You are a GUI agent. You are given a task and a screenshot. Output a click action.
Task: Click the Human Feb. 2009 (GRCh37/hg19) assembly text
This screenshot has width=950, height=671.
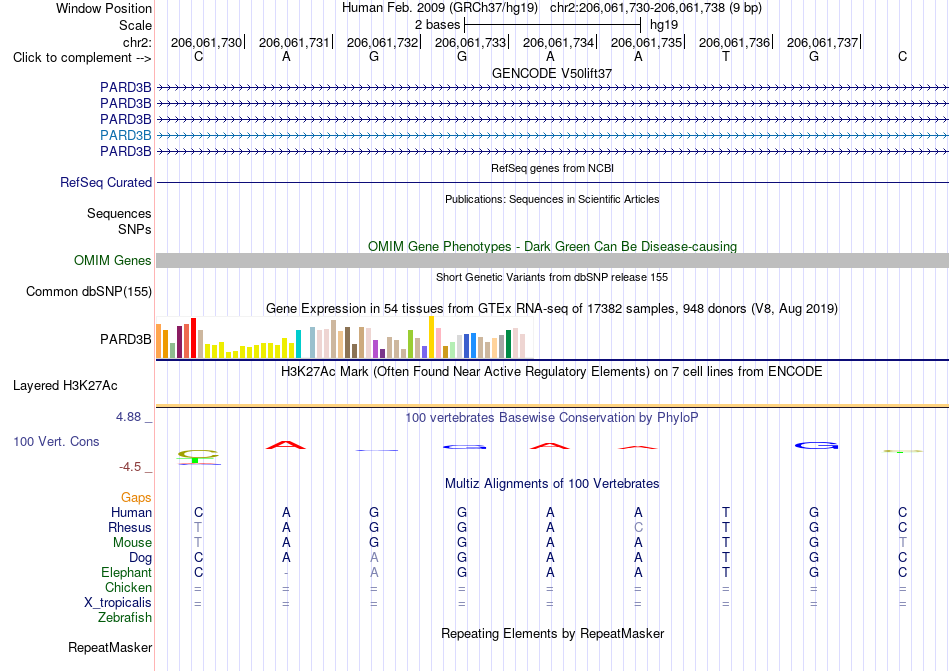440,8
